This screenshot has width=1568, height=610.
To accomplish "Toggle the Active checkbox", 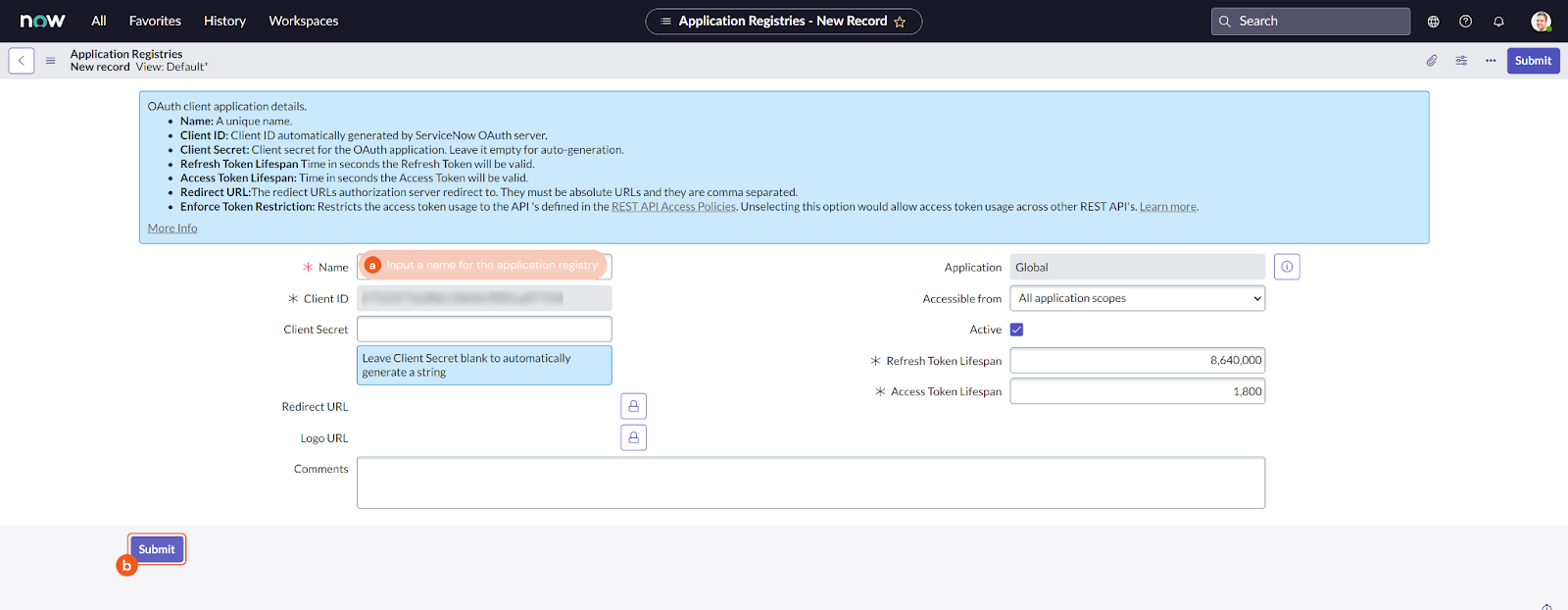I will pos(1016,330).
